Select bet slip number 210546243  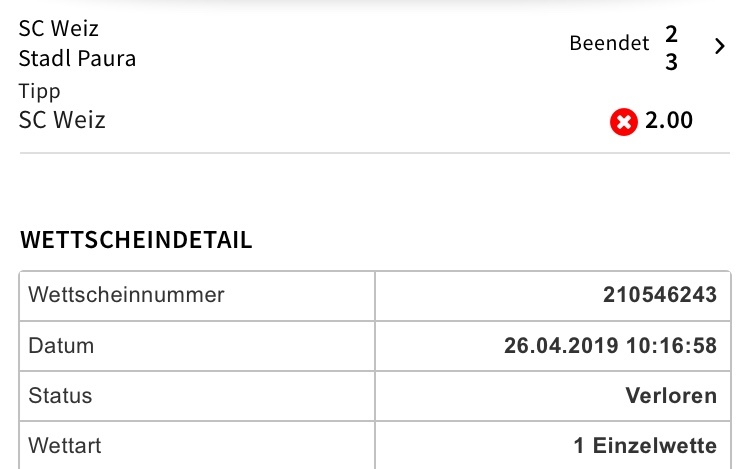[x=660, y=294]
